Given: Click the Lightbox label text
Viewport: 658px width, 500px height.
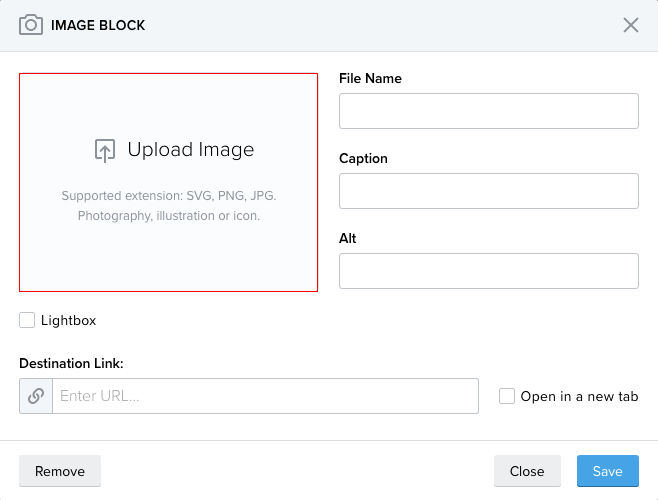Looking at the screenshot, I should (68, 320).
